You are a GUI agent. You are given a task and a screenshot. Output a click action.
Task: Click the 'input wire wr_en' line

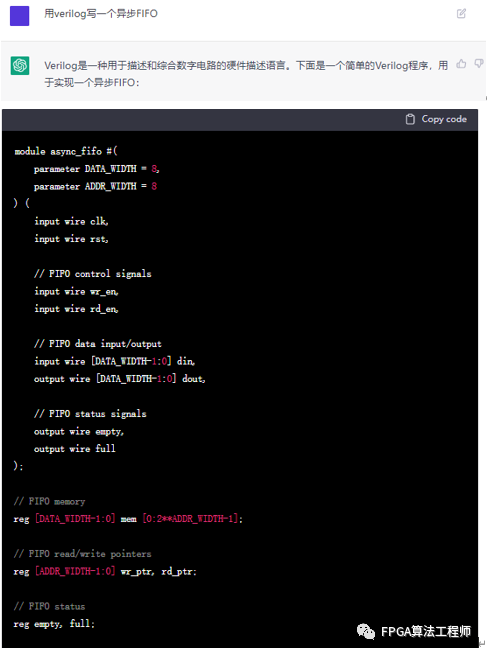[76, 292]
